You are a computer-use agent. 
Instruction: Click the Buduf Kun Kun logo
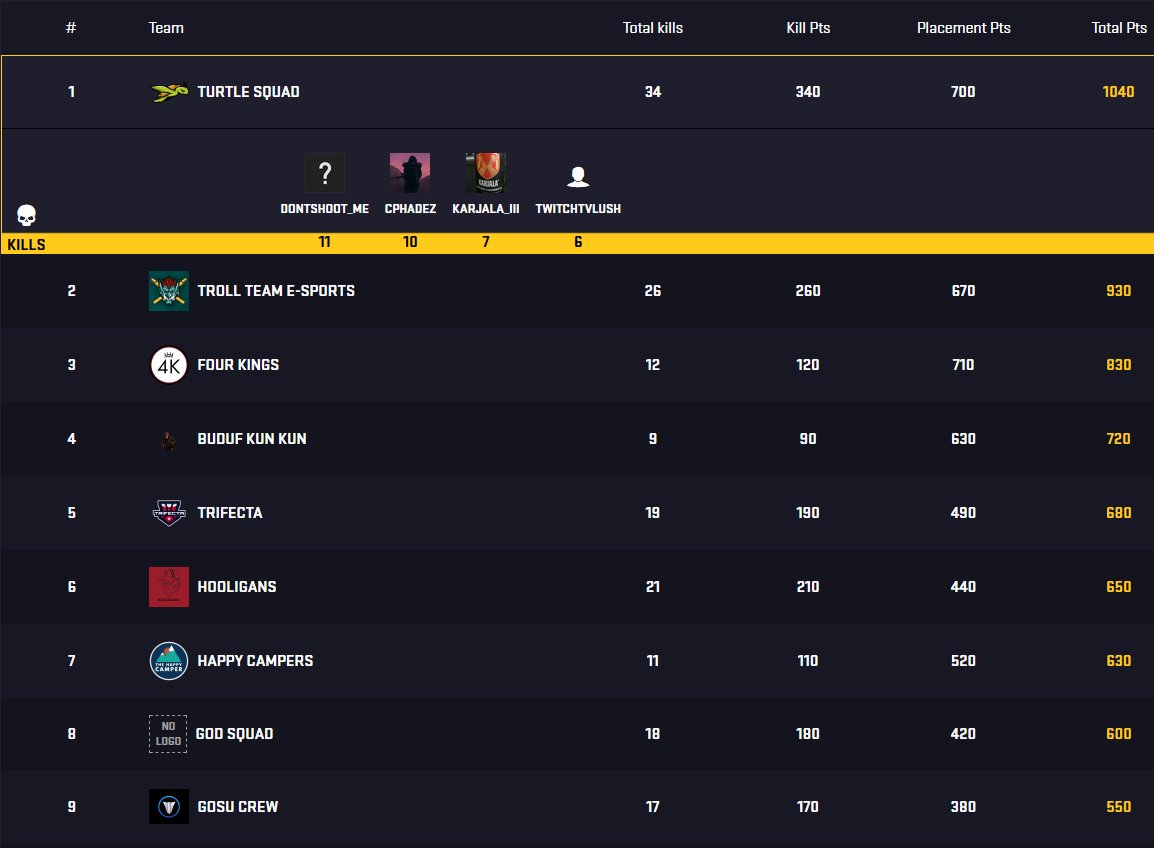169,440
